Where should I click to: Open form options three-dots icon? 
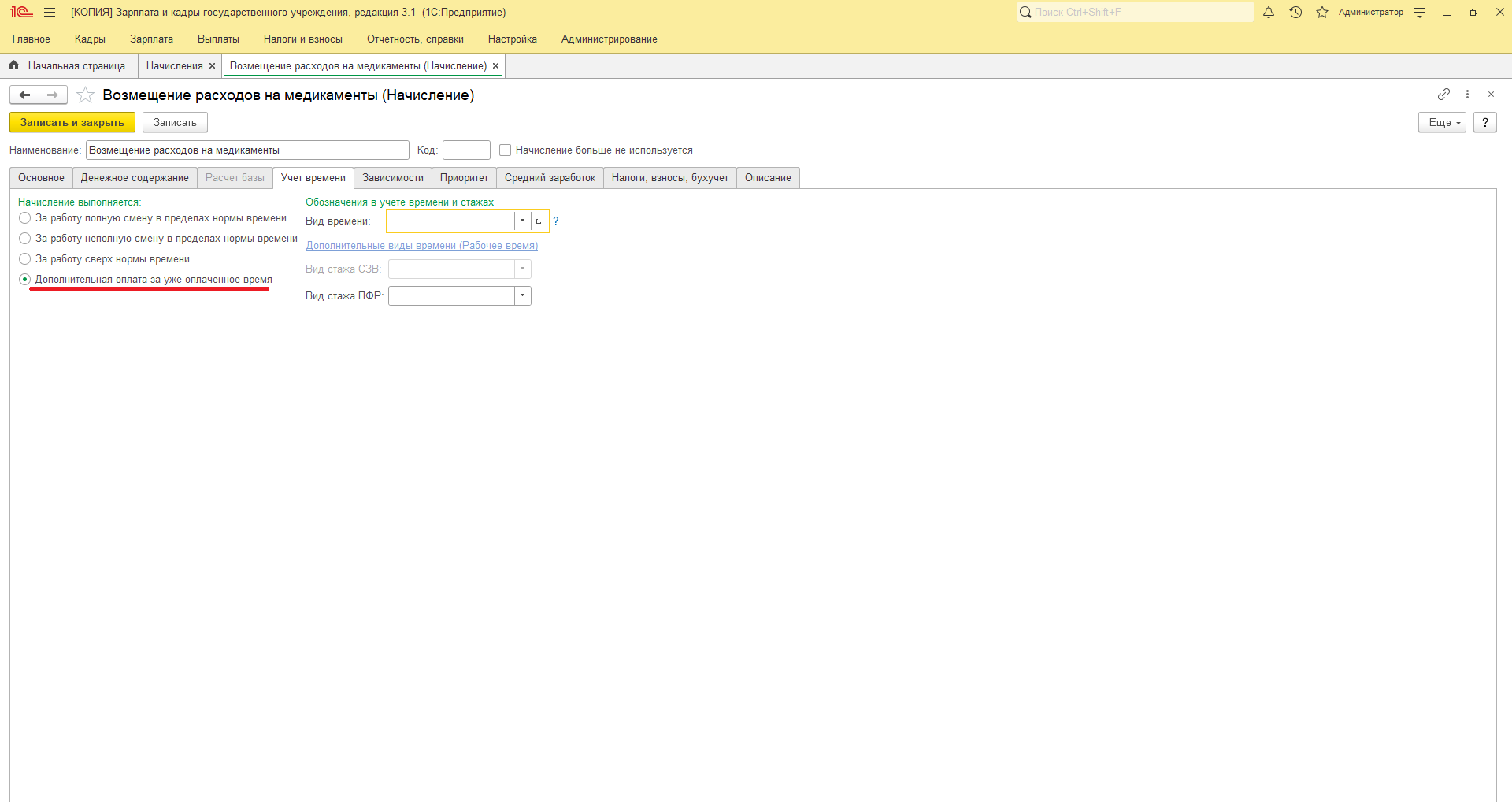pos(1467,95)
